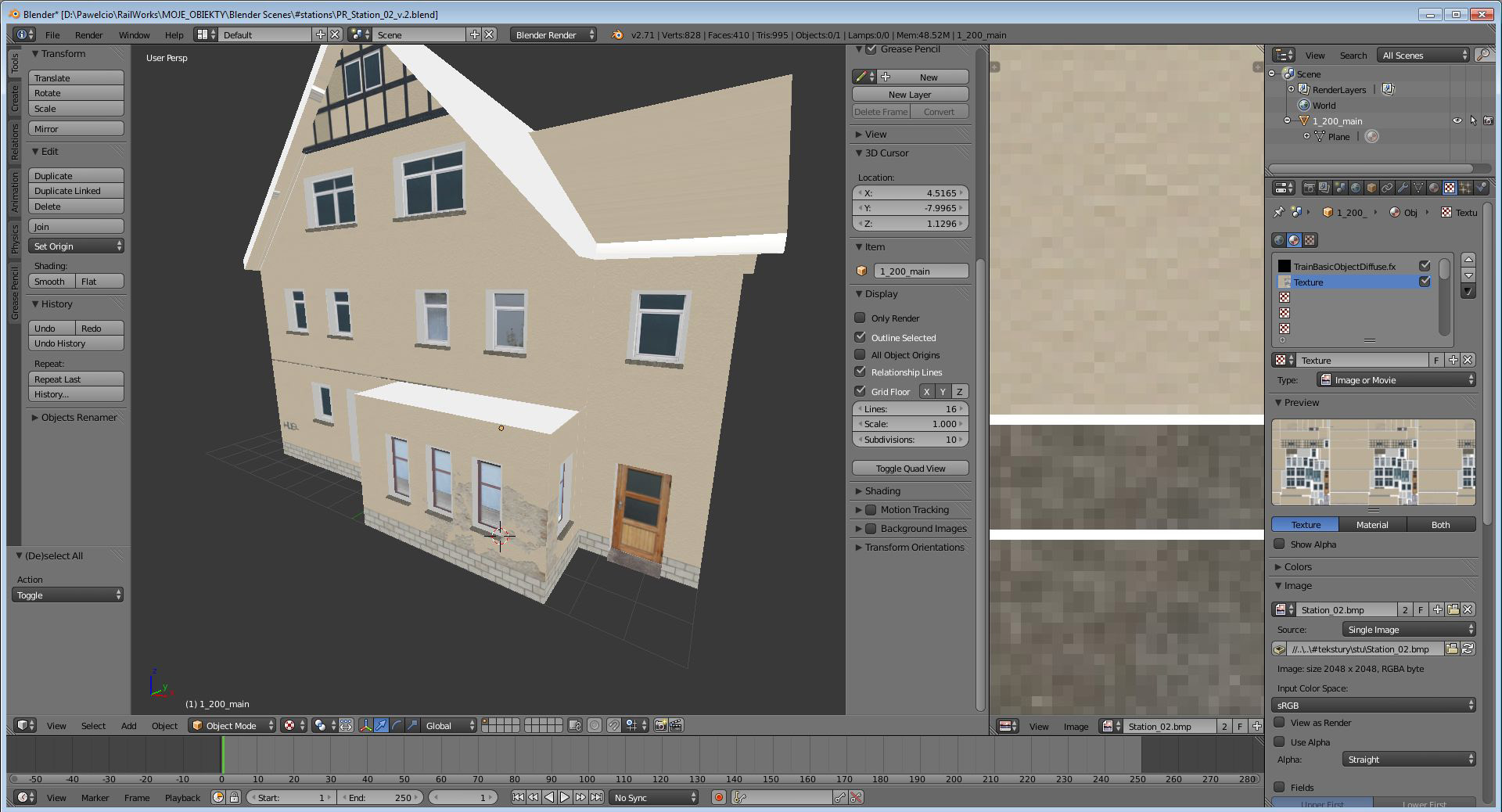The width and height of the screenshot is (1502, 812).
Task: Expand the Shading panel
Action: 882,491
